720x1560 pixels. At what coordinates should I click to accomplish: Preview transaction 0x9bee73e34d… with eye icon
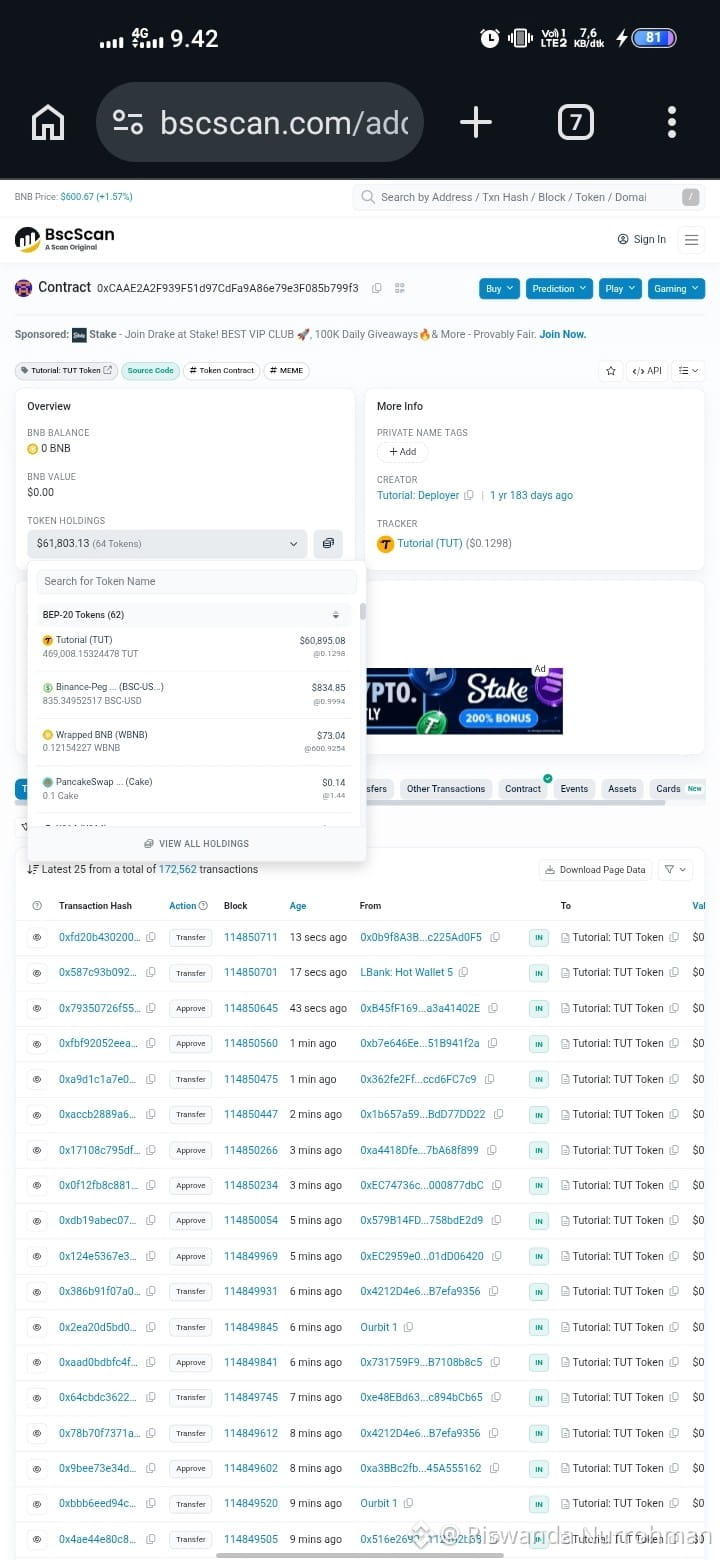pyautogui.click(x=37, y=1468)
